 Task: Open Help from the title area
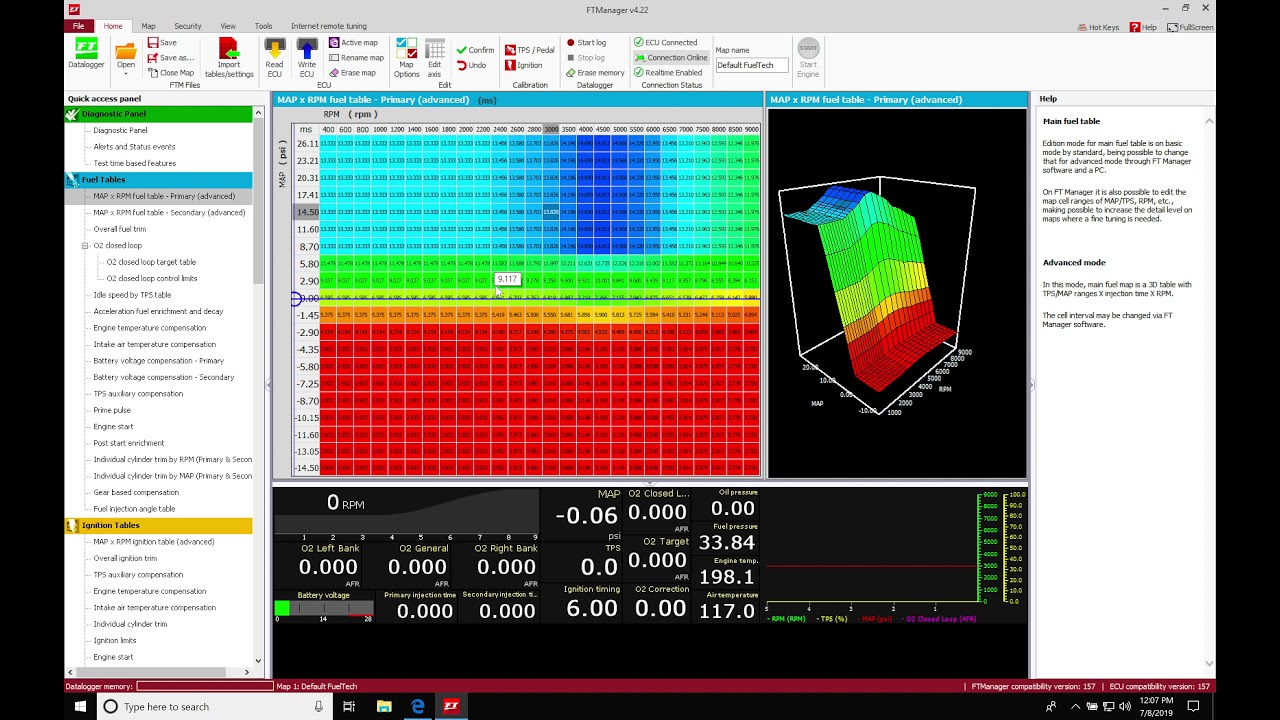coord(1143,27)
